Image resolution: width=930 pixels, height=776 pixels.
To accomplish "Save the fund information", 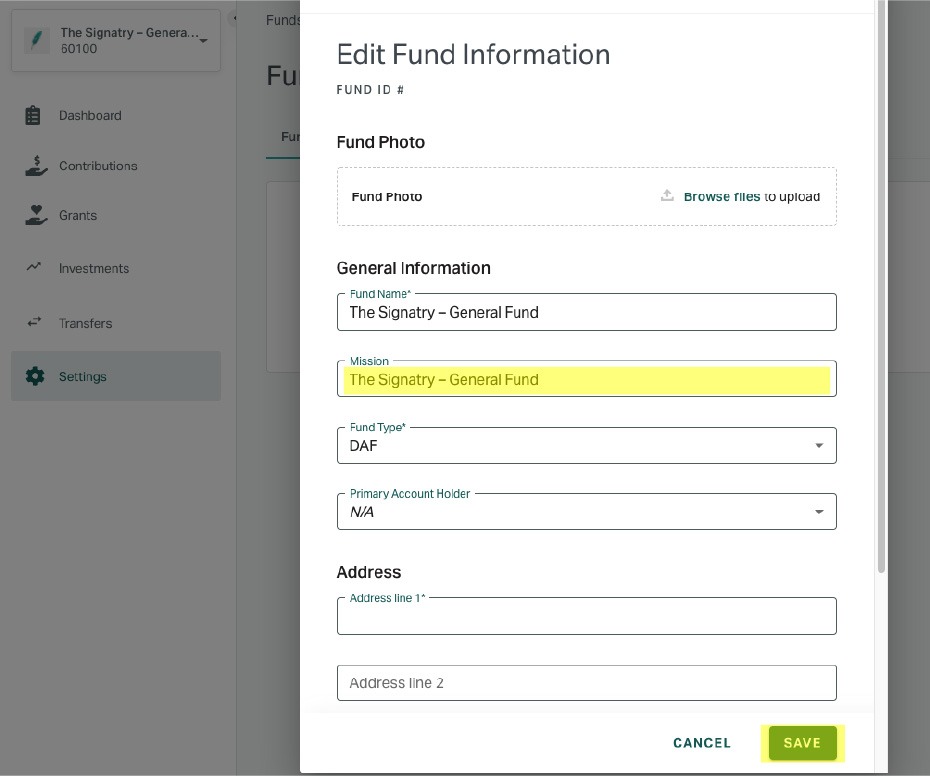I will (x=802, y=743).
